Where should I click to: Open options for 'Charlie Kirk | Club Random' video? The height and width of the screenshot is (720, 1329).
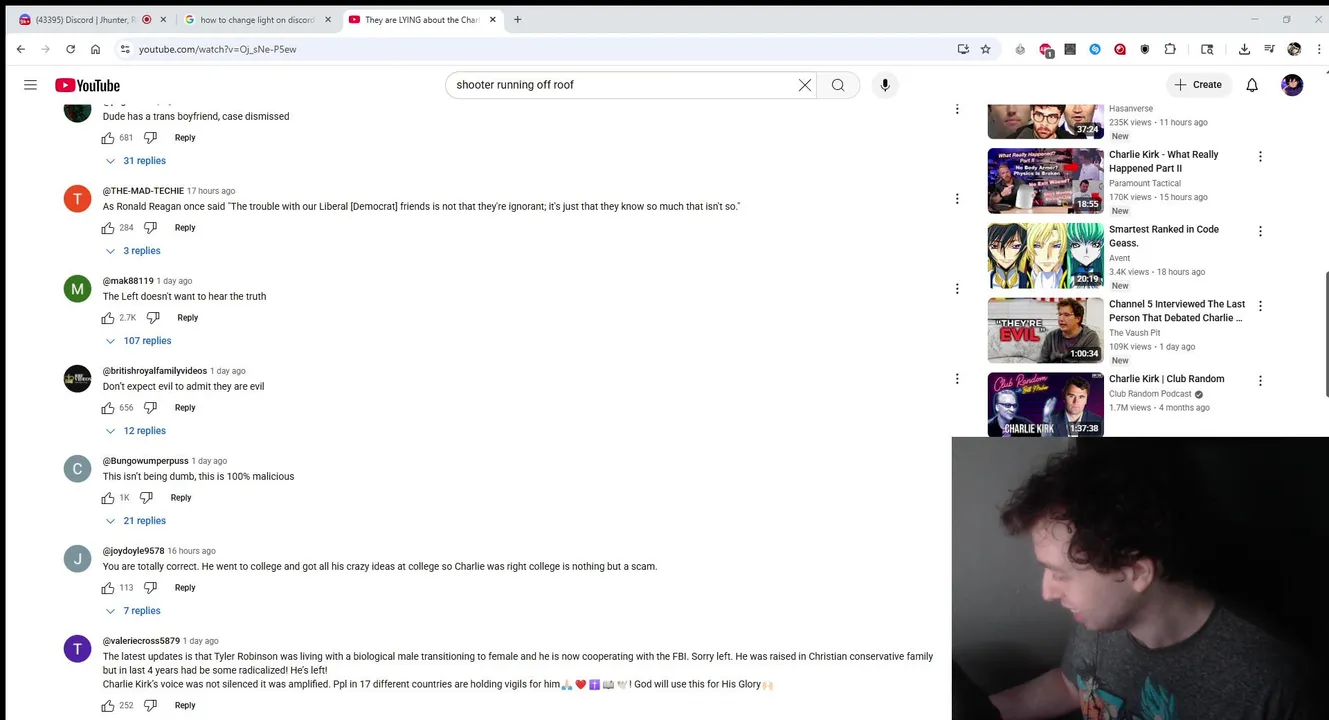tap(1260, 381)
